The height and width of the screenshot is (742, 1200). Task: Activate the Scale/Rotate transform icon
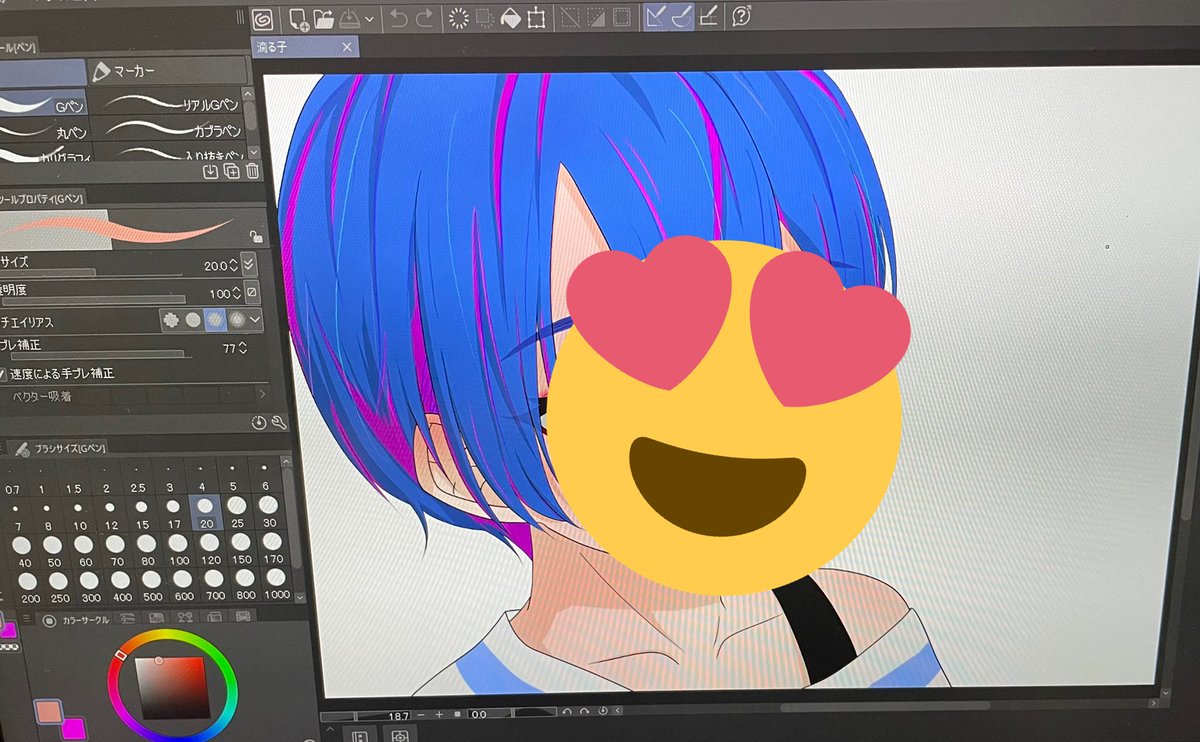[x=536, y=17]
